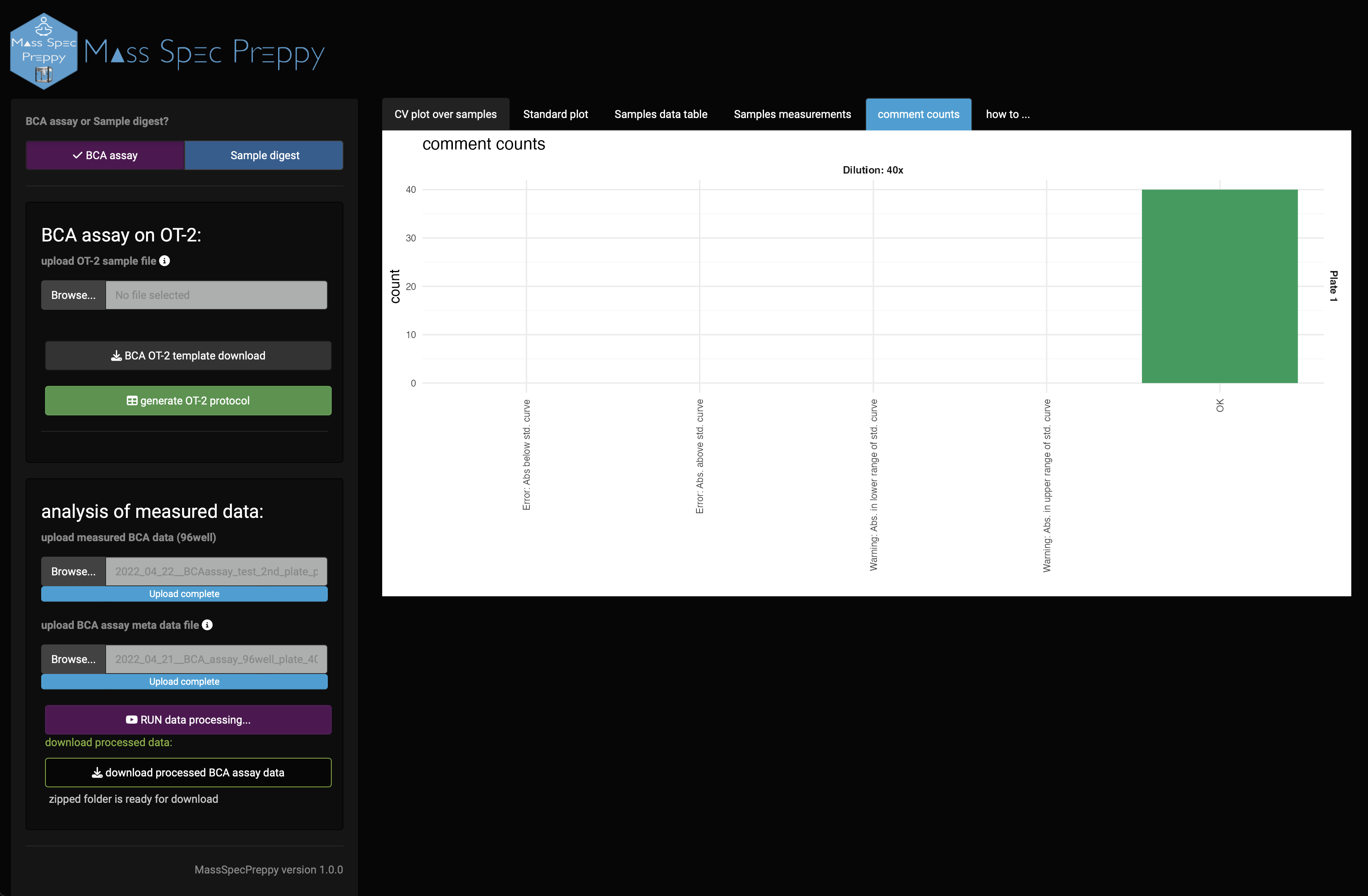
Task: Browse for measured BCA 96well data
Action: [x=73, y=571]
